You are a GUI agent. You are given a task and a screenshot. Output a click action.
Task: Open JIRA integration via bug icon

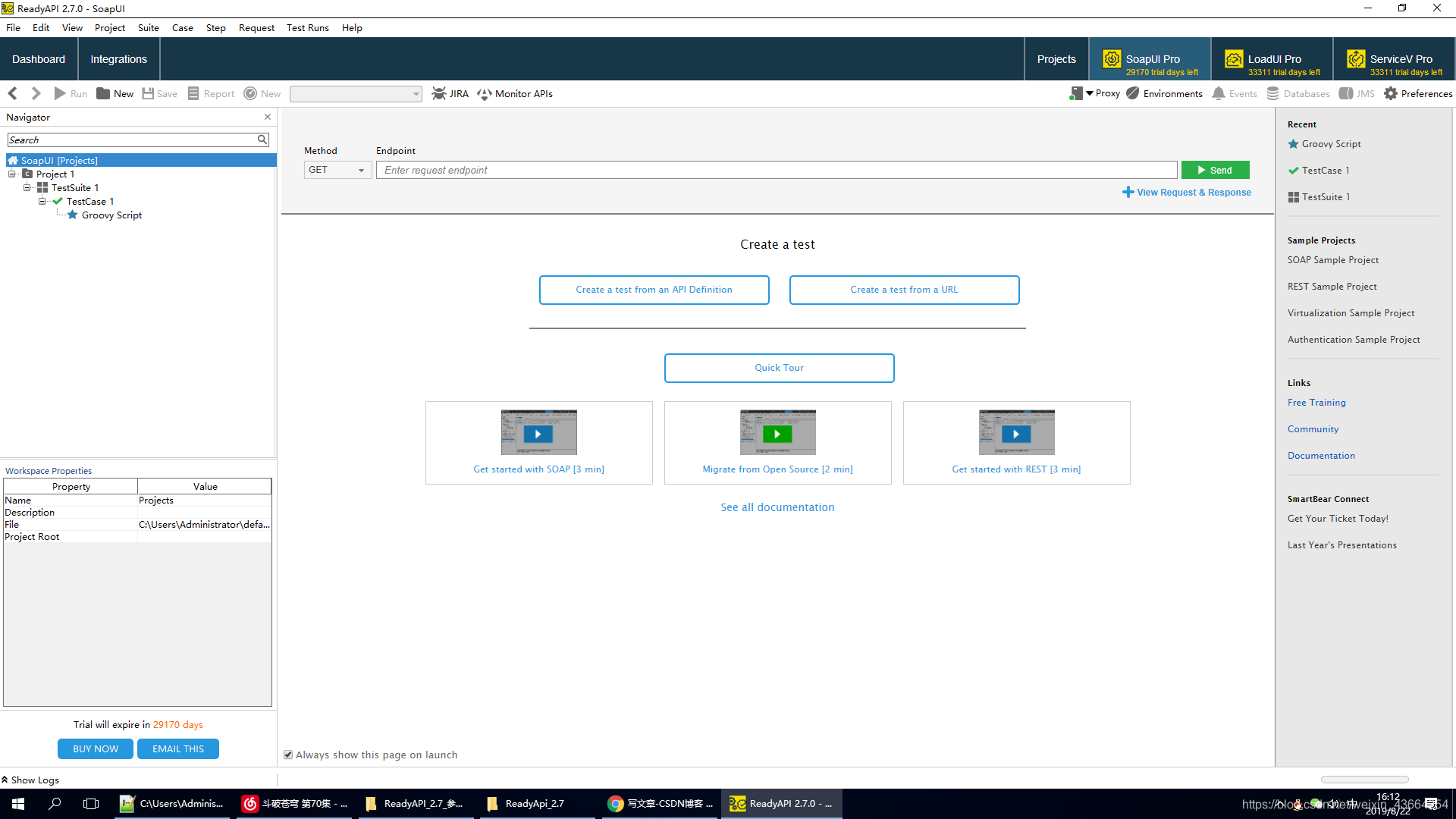pyautogui.click(x=439, y=93)
